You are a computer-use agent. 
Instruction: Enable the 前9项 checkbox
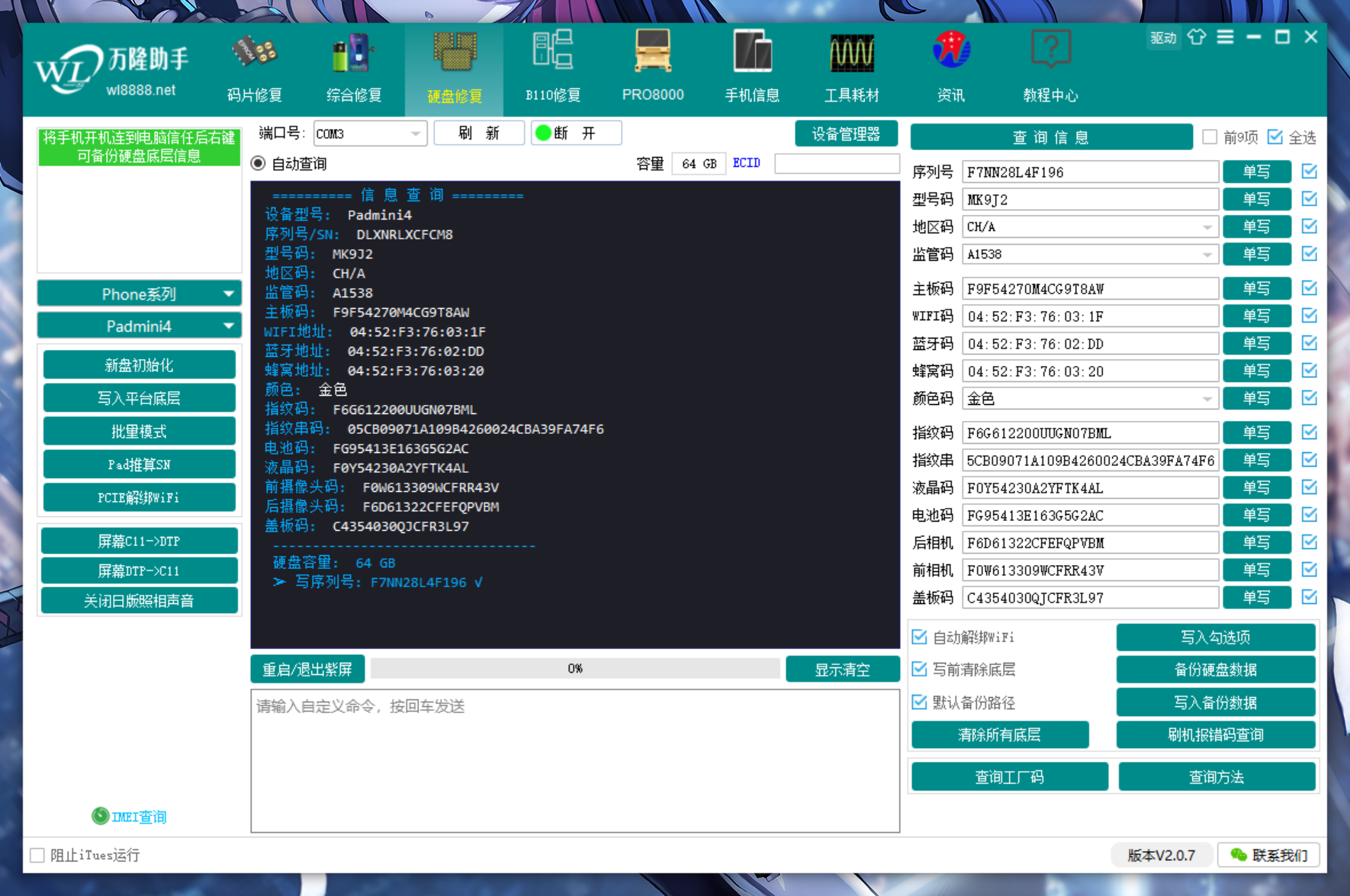[1210, 137]
